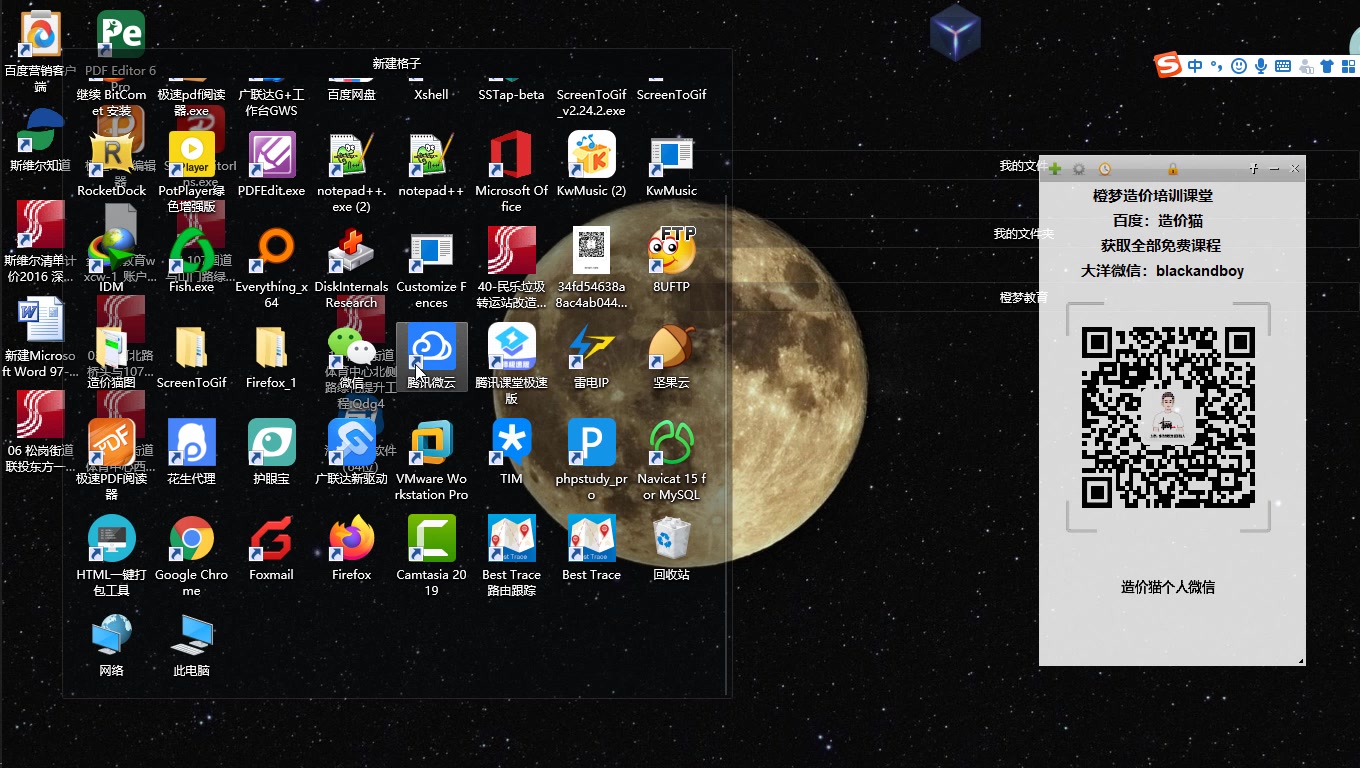
Task: Click the note's QR code image
Action: pyautogui.click(x=1168, y=417)
